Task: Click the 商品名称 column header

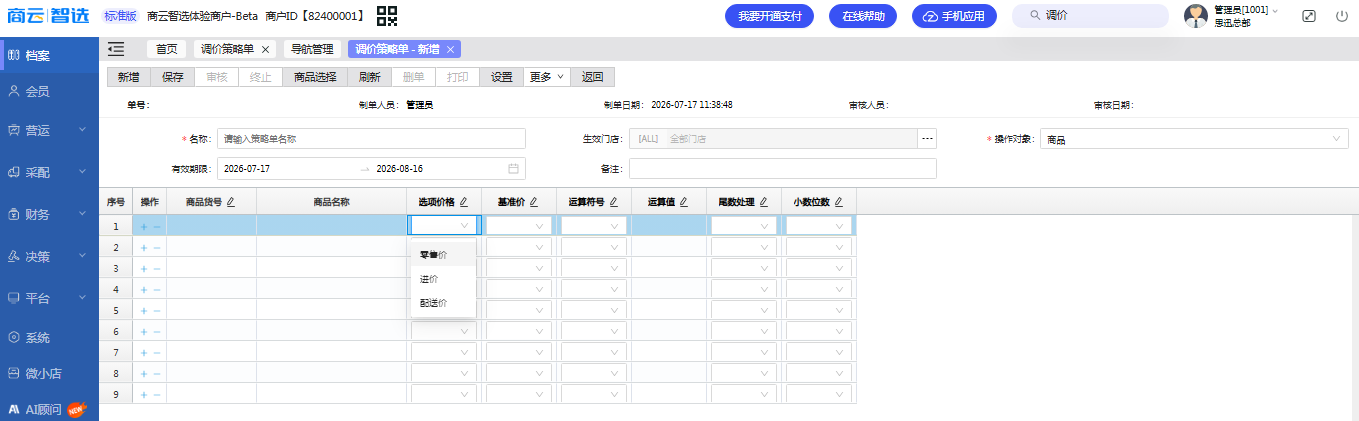Action: [x=331, y=202]
